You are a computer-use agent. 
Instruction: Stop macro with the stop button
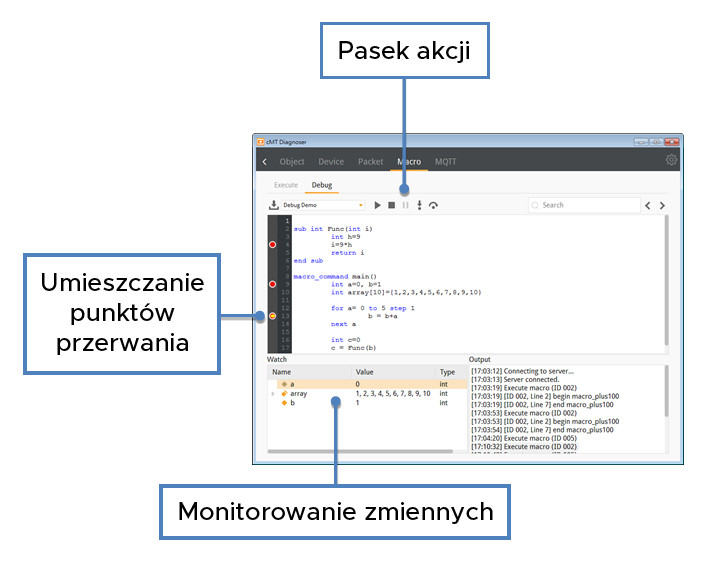pyautogui.click(x=391, y=205)
